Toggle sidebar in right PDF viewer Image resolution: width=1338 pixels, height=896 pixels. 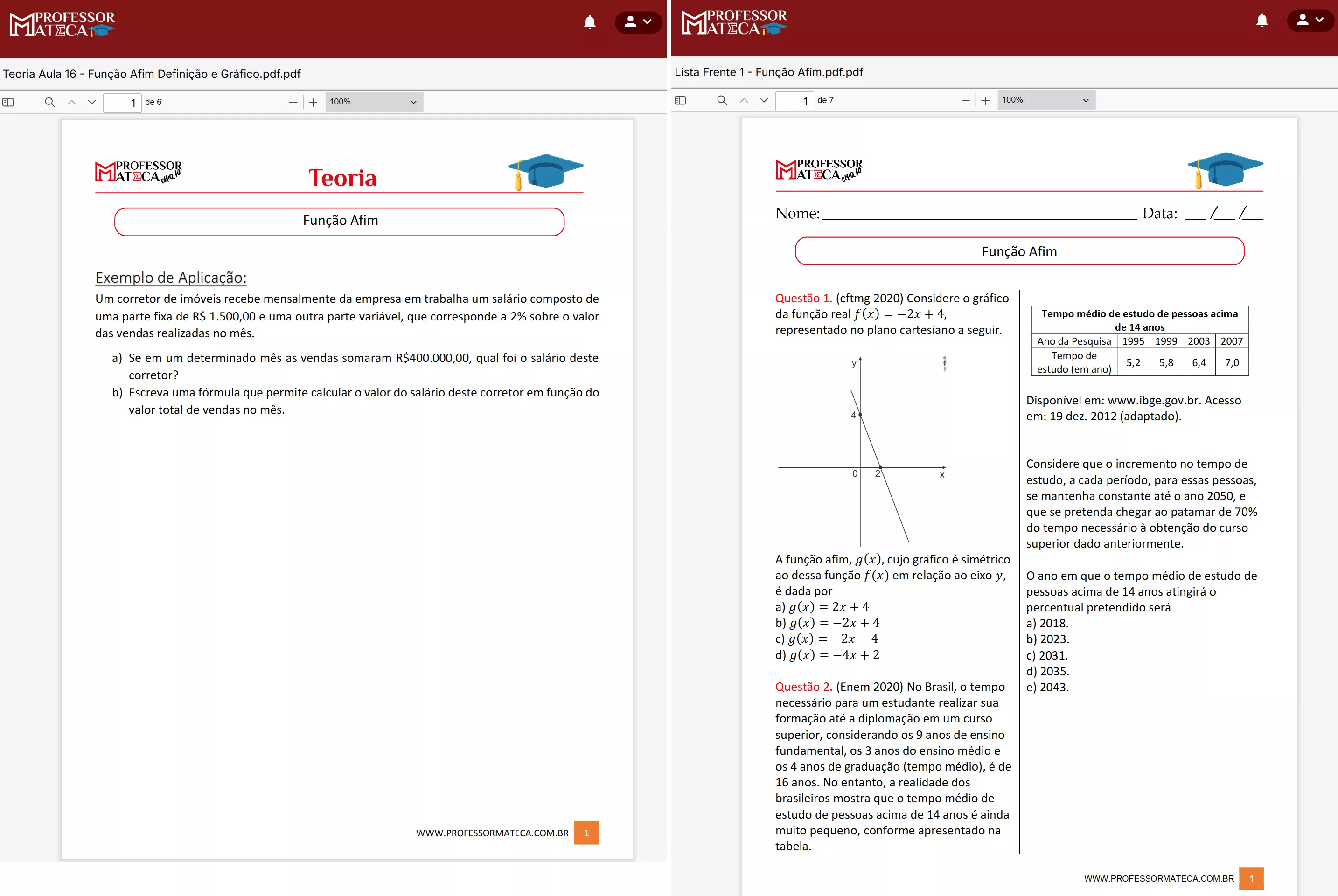pos(680,101)
